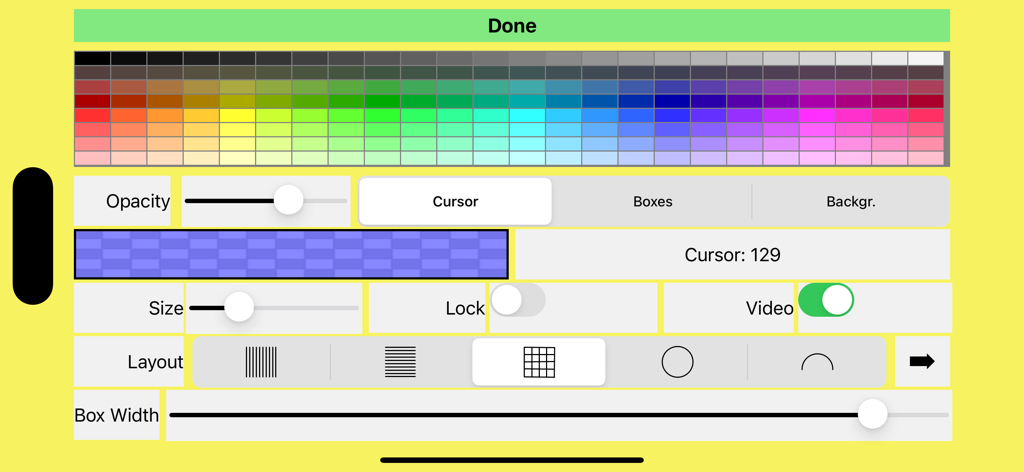Click the blue checkered color preview box

click(291, 254)
